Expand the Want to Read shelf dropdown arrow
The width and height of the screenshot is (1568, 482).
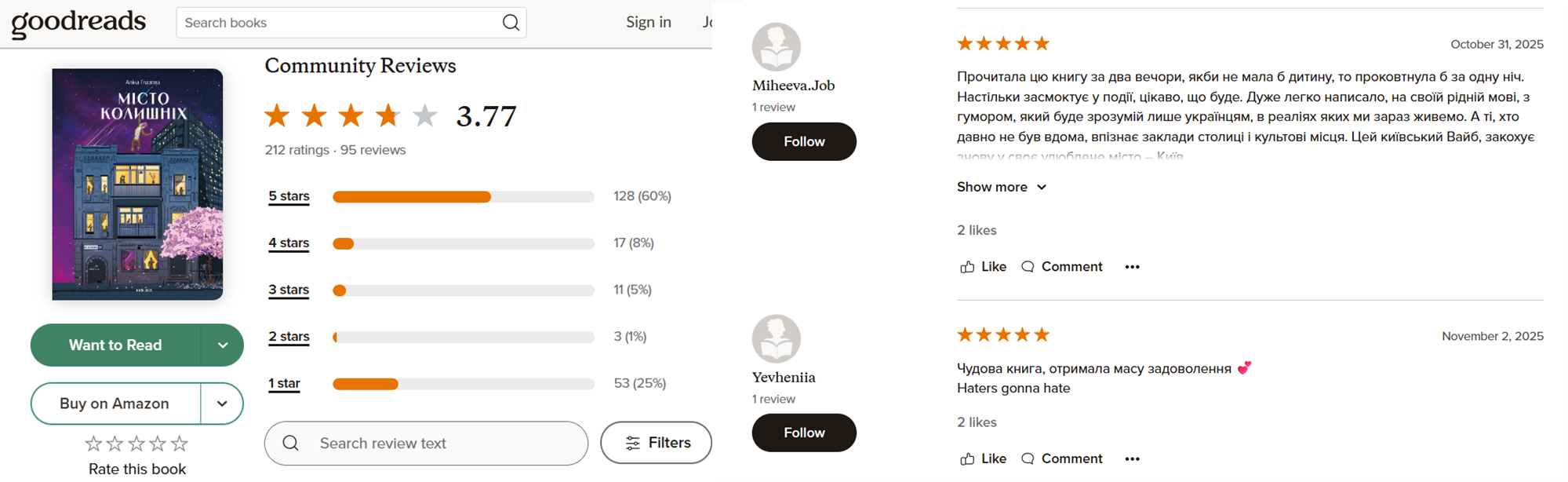tap(223, 345)
